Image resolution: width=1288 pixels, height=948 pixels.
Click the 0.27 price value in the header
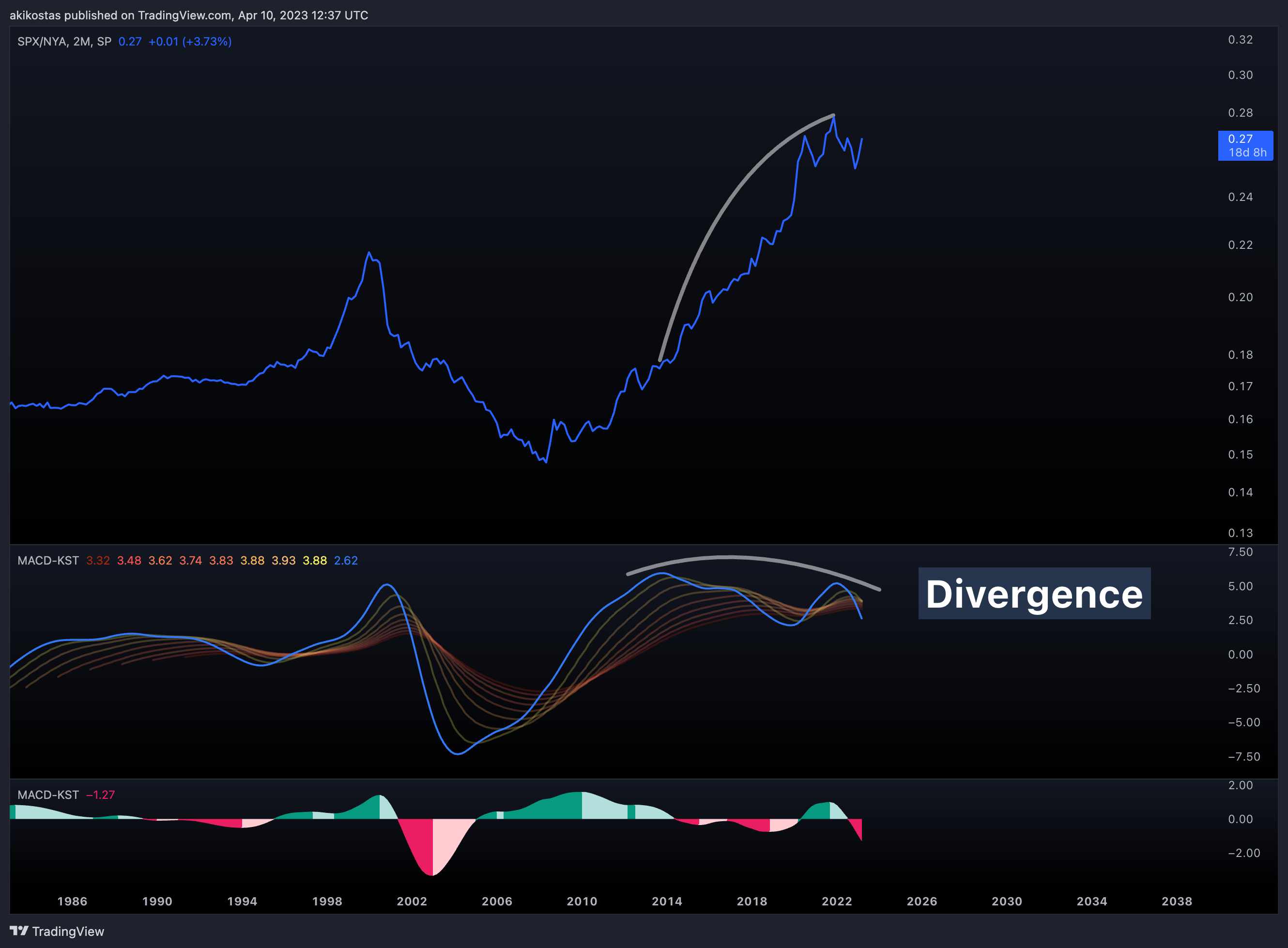coord(130,41)
